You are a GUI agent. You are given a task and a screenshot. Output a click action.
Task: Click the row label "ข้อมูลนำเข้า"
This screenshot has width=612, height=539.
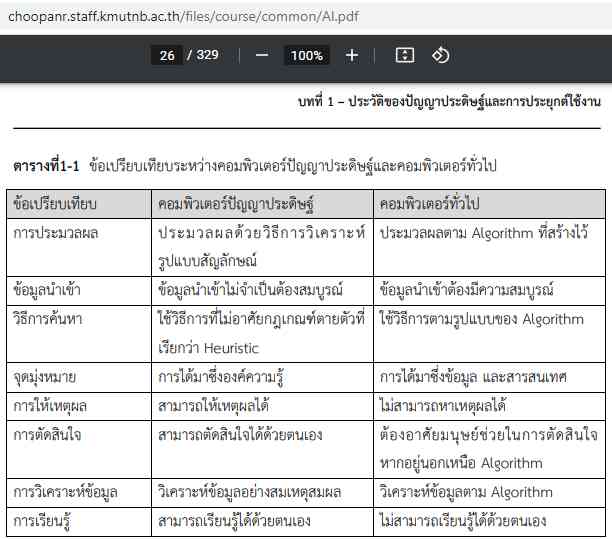(47, 290)
